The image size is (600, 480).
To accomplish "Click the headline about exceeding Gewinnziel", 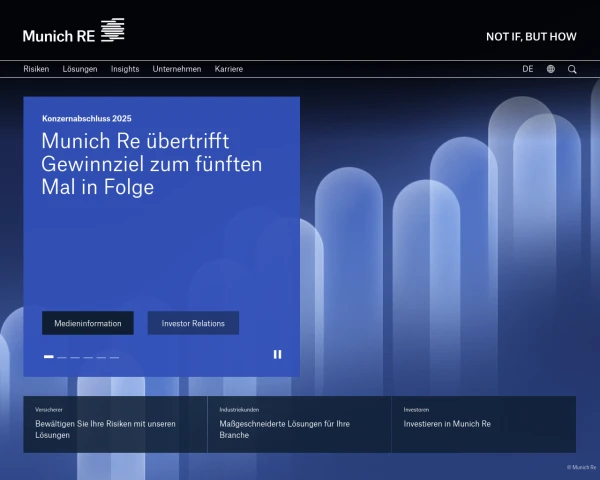I will click(x=152, y=164).
